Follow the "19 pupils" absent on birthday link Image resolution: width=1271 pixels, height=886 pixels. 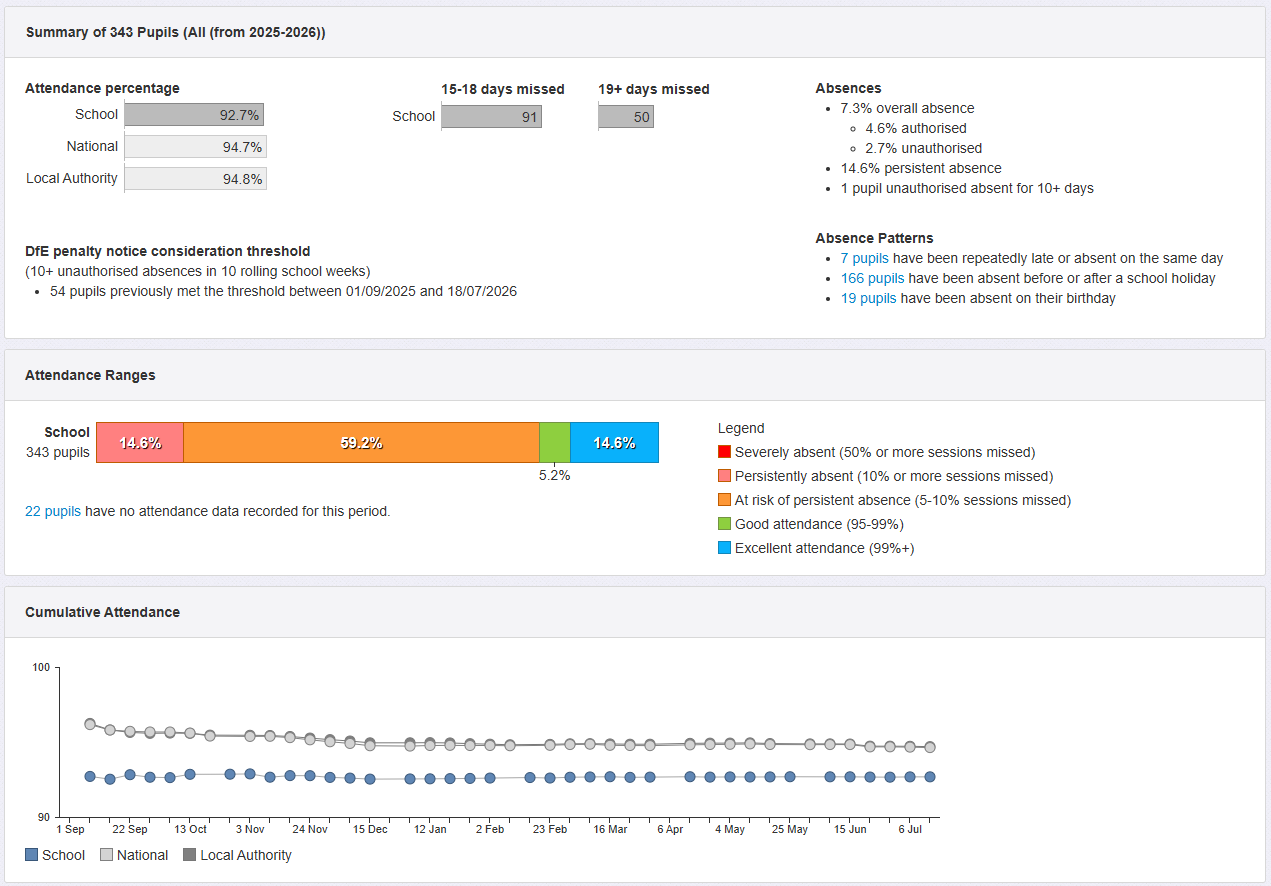(868, 298)
